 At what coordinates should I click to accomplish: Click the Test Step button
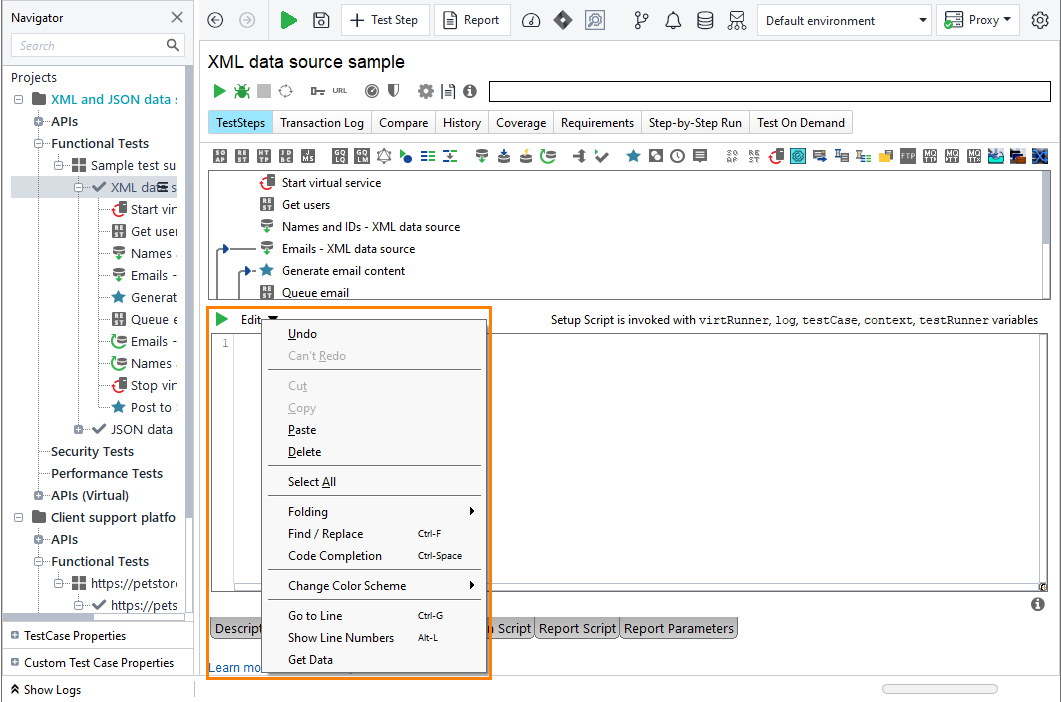coord(384,20)
